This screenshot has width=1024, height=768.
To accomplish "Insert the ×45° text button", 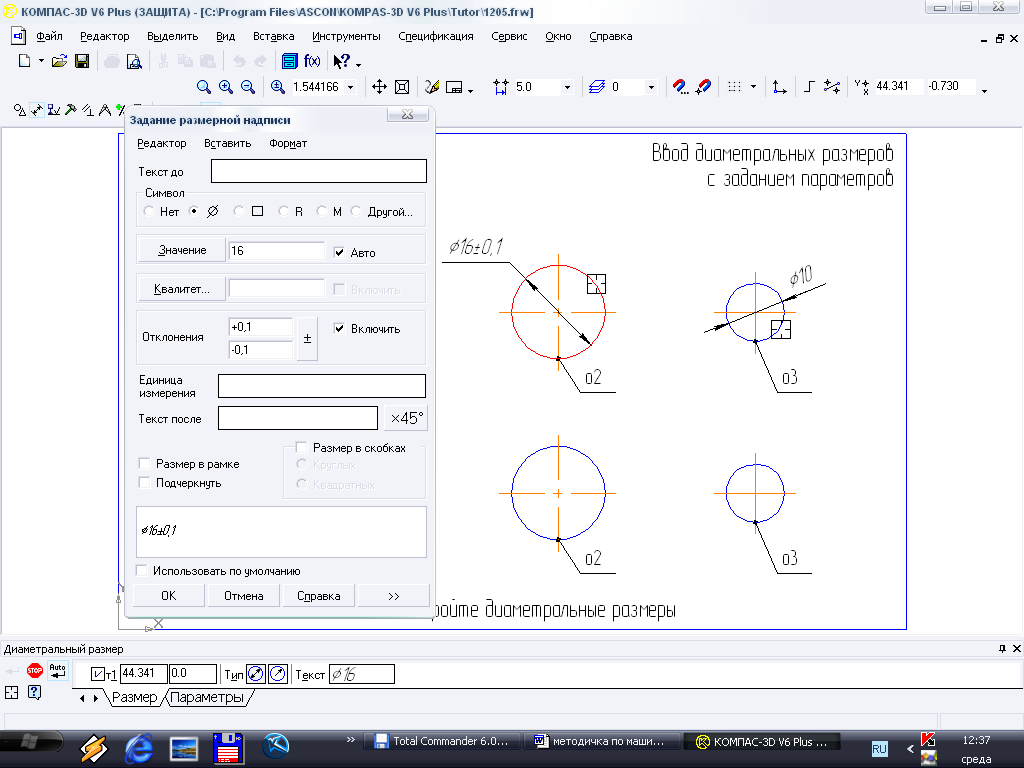I will pyautogui.click(x=406, y=418).
